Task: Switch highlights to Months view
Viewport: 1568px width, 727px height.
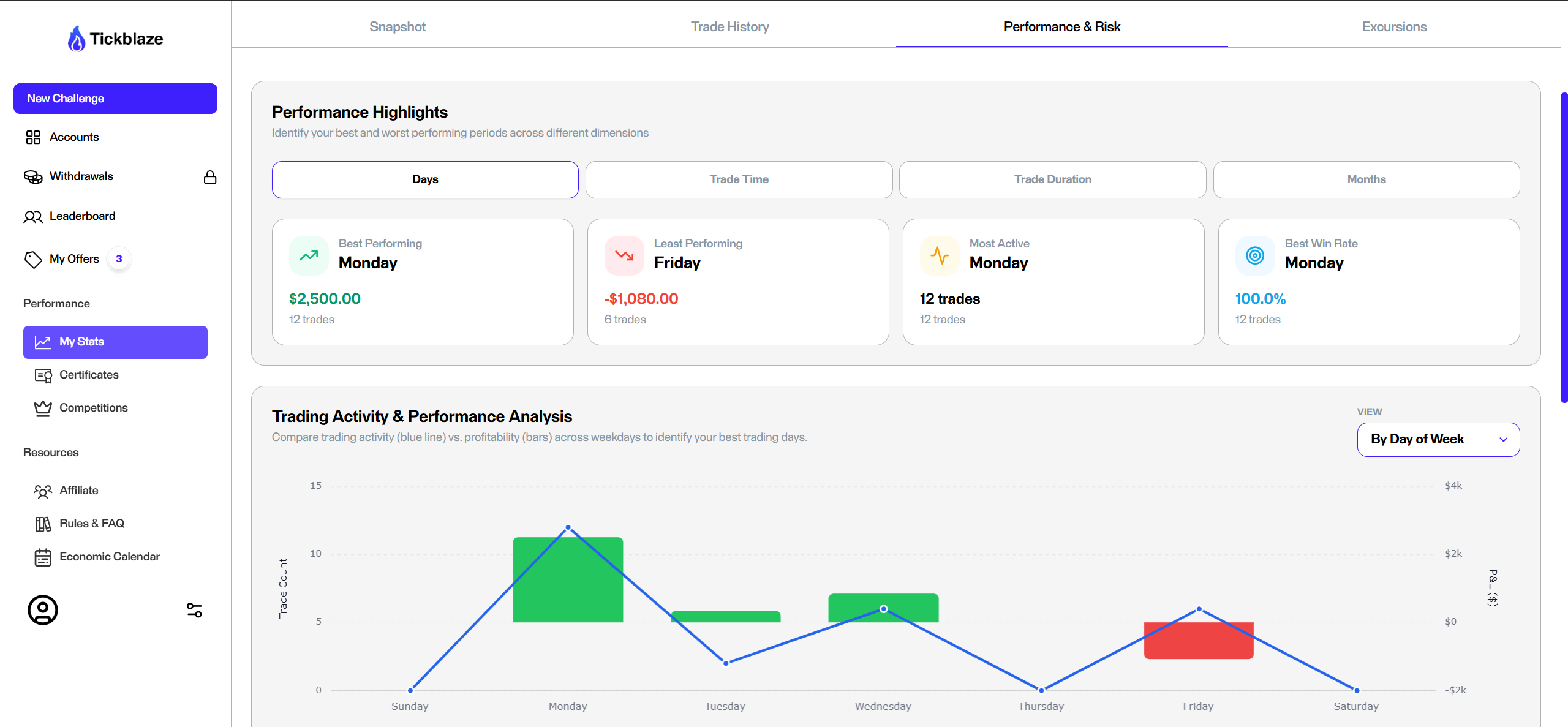Action: 1366,179
